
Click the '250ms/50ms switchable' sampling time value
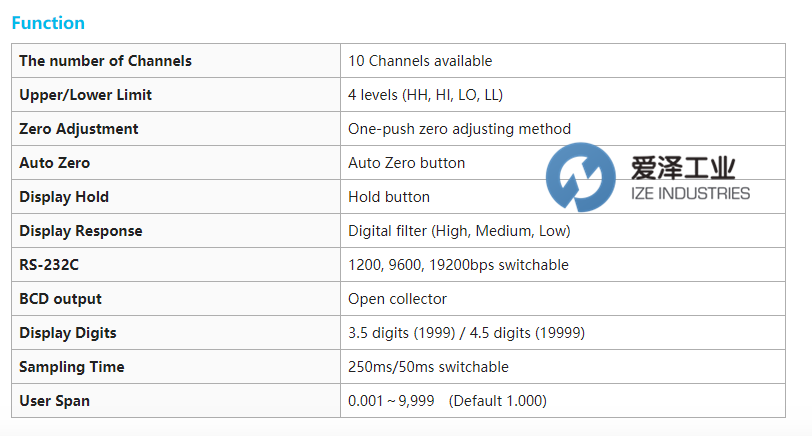pos(428,367)
